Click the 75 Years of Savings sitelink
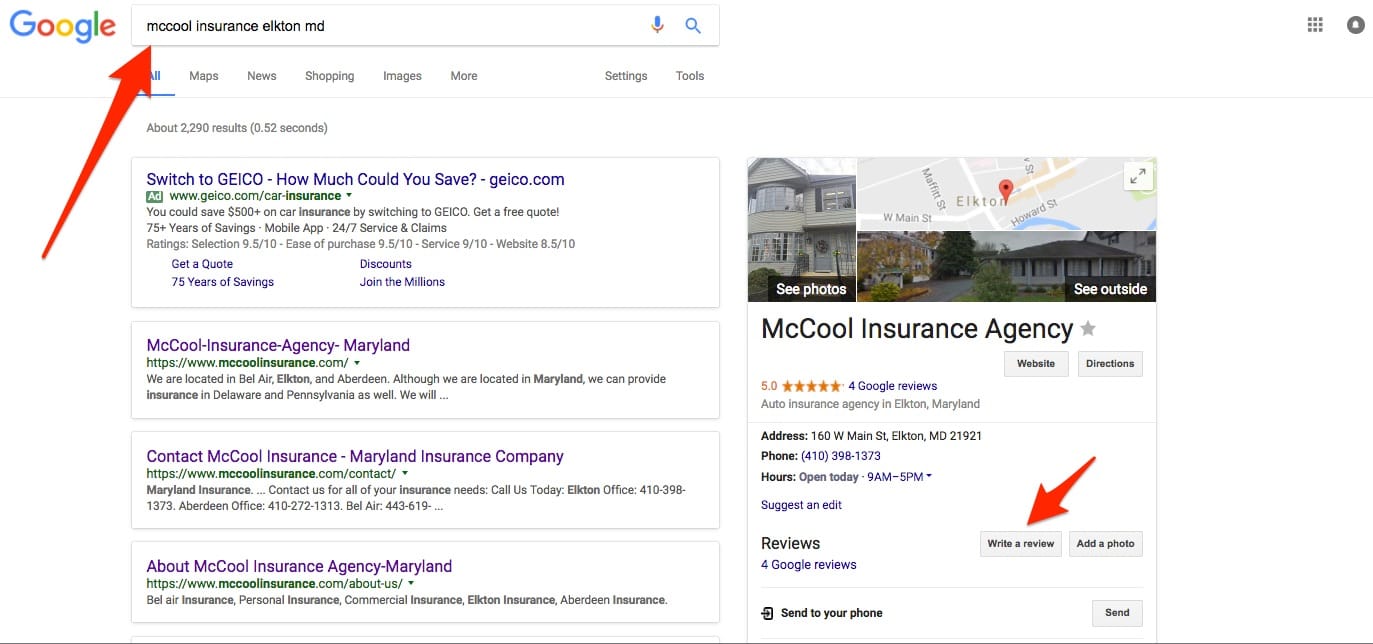This screenshot has height=644, width=1373. point(223,282)
